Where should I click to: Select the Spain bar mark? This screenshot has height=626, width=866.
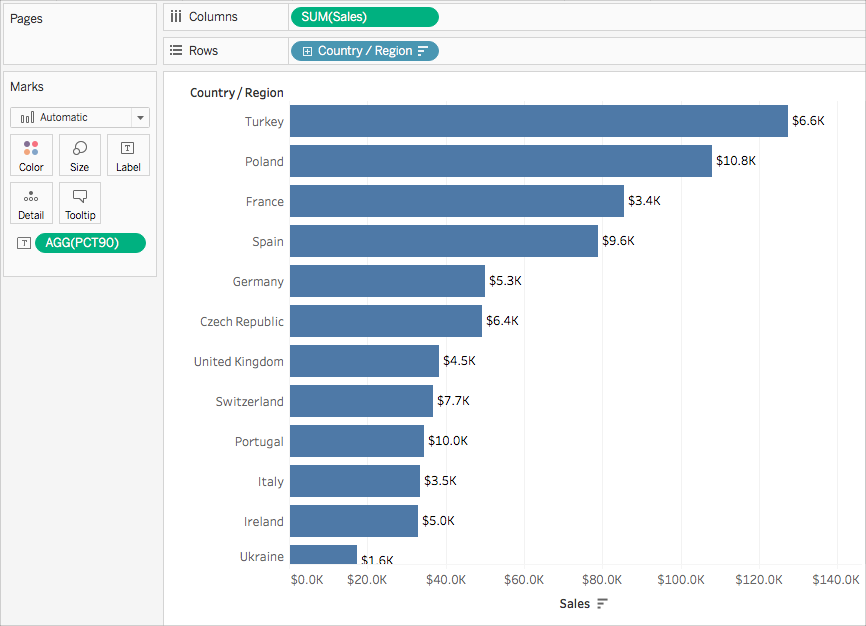443,241
